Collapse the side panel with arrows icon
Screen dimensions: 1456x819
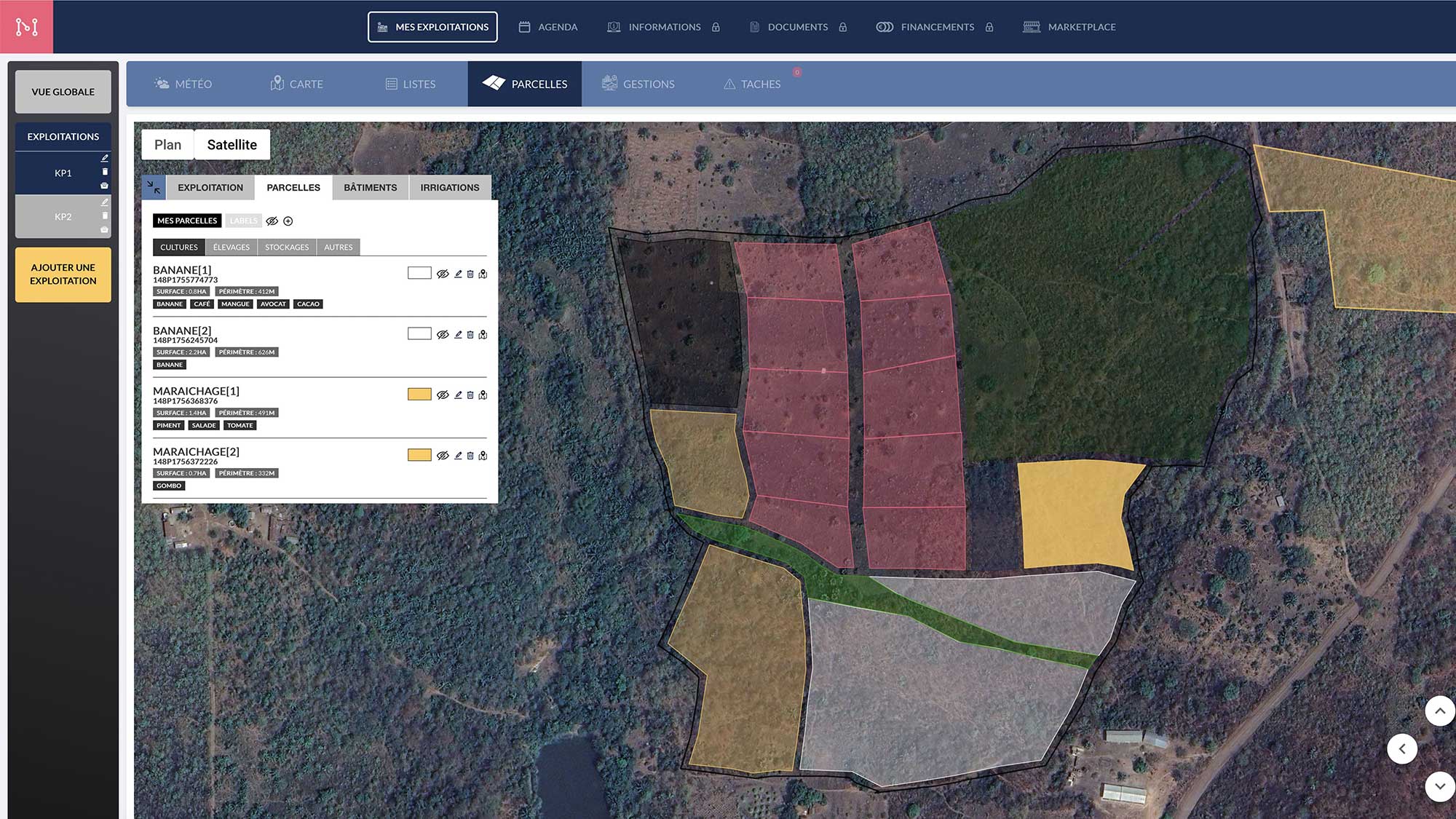(154, 187)
